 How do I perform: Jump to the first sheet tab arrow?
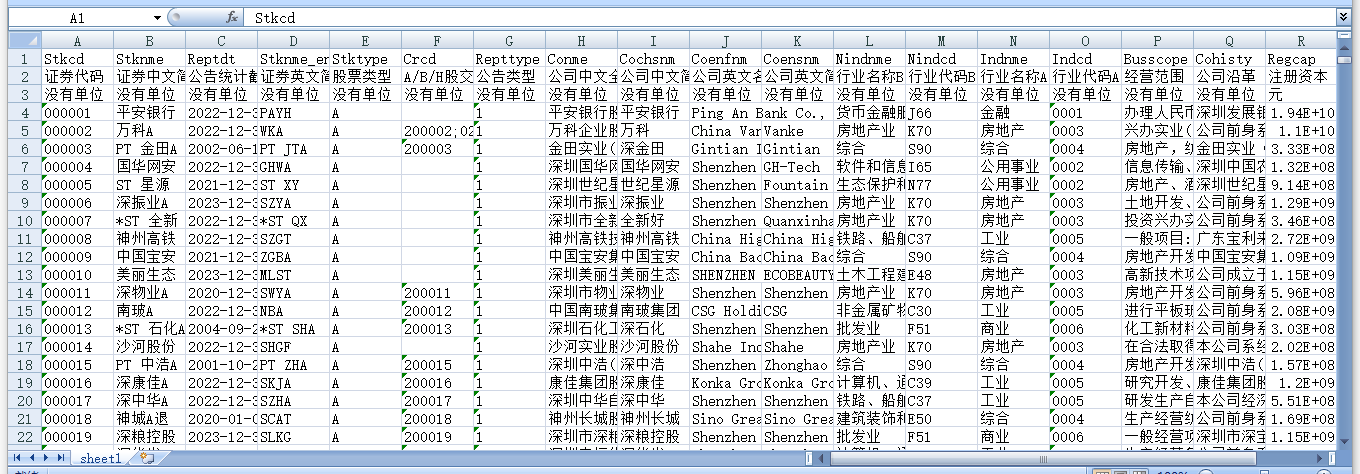(x=18, y=458)
